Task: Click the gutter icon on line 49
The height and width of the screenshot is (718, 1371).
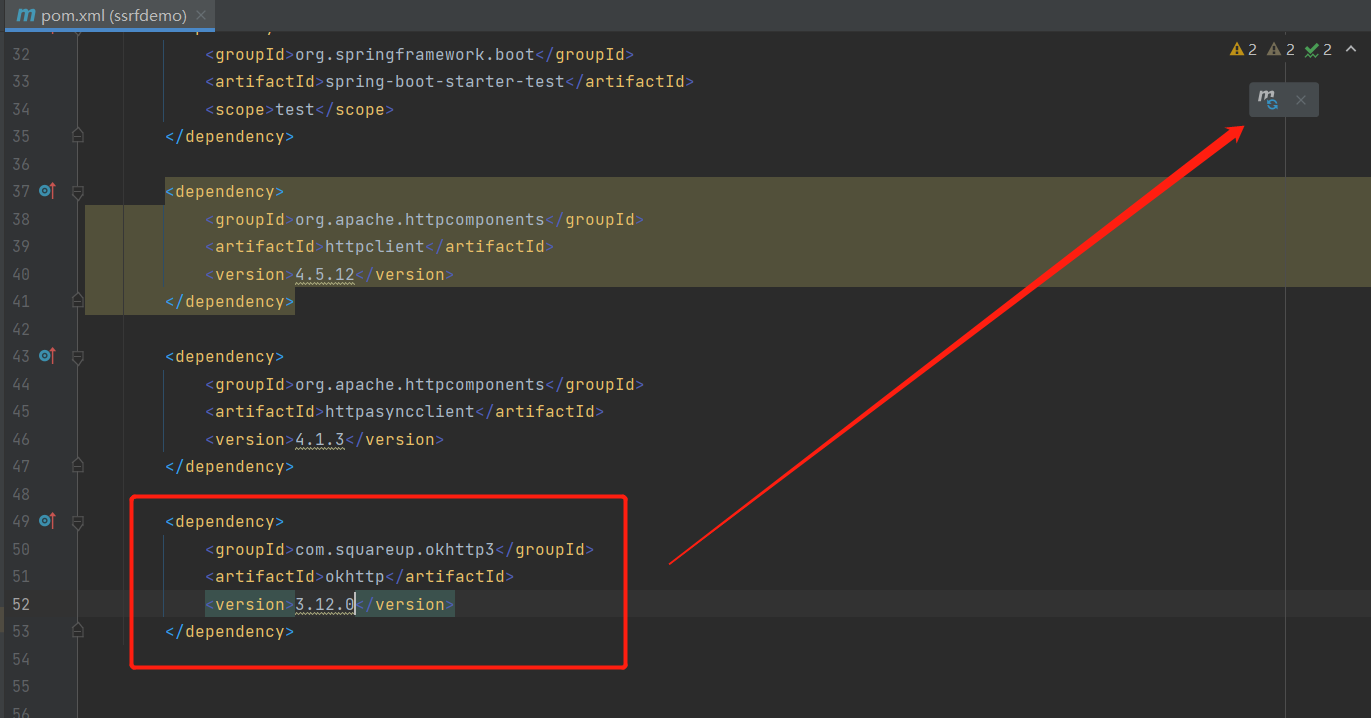Action: [x=46, y=521]
